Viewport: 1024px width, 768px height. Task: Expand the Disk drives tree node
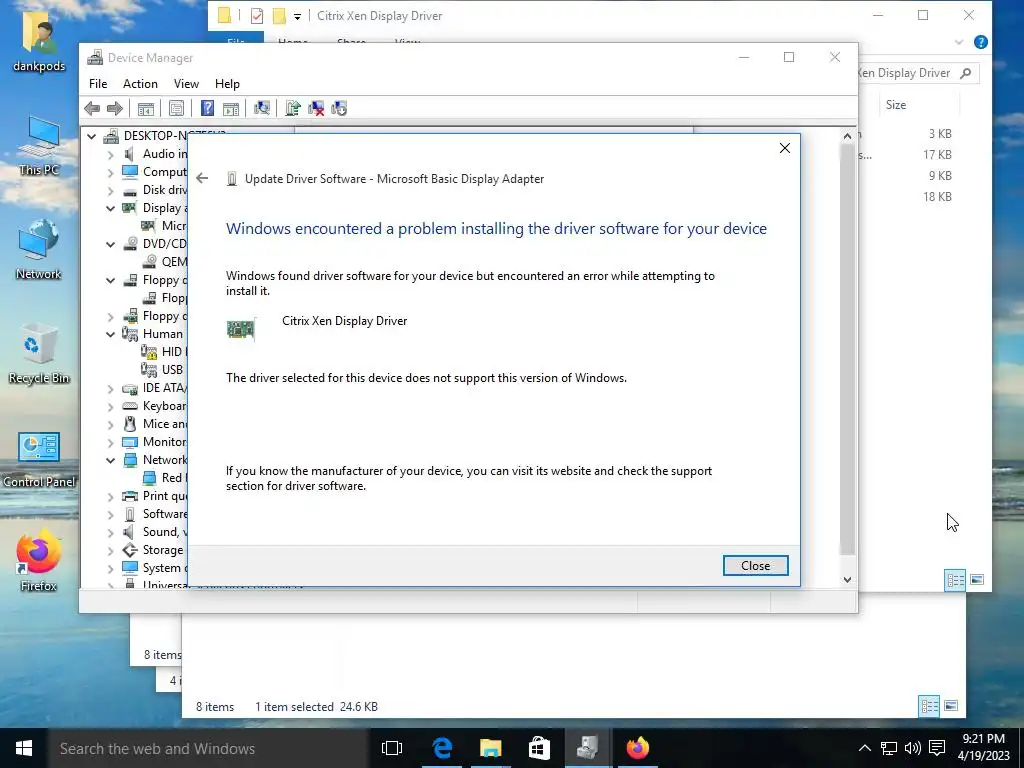[x=110, y=190]
